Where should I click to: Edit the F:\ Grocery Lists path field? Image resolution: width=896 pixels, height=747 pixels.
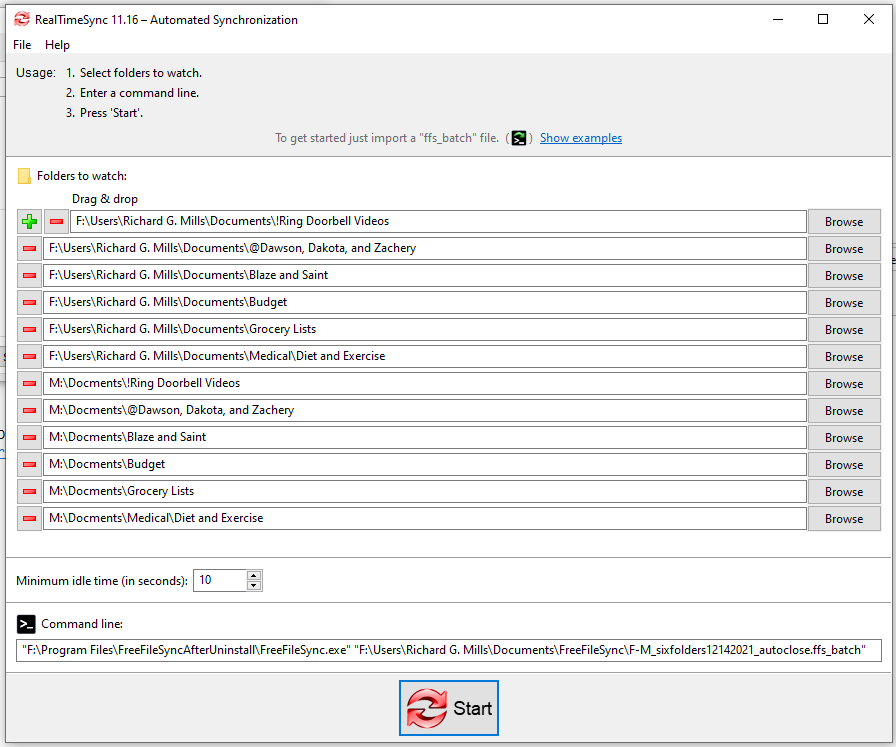pos(425,329)
